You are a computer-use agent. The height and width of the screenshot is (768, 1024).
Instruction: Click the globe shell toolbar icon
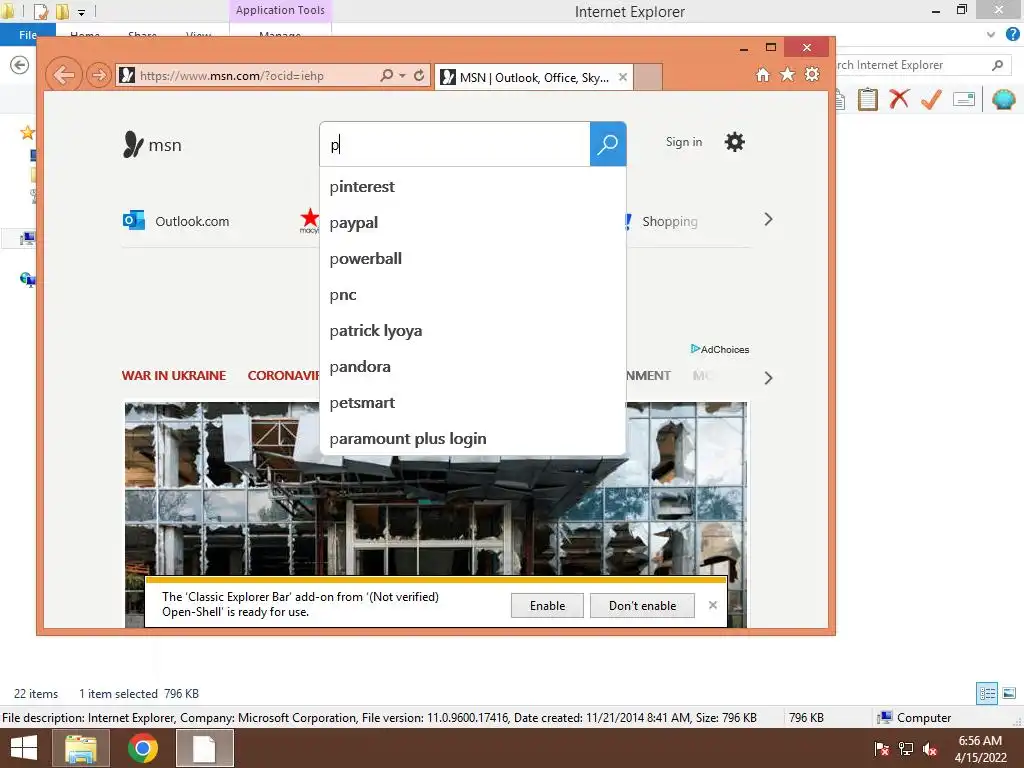click(x=1004, y=99)
